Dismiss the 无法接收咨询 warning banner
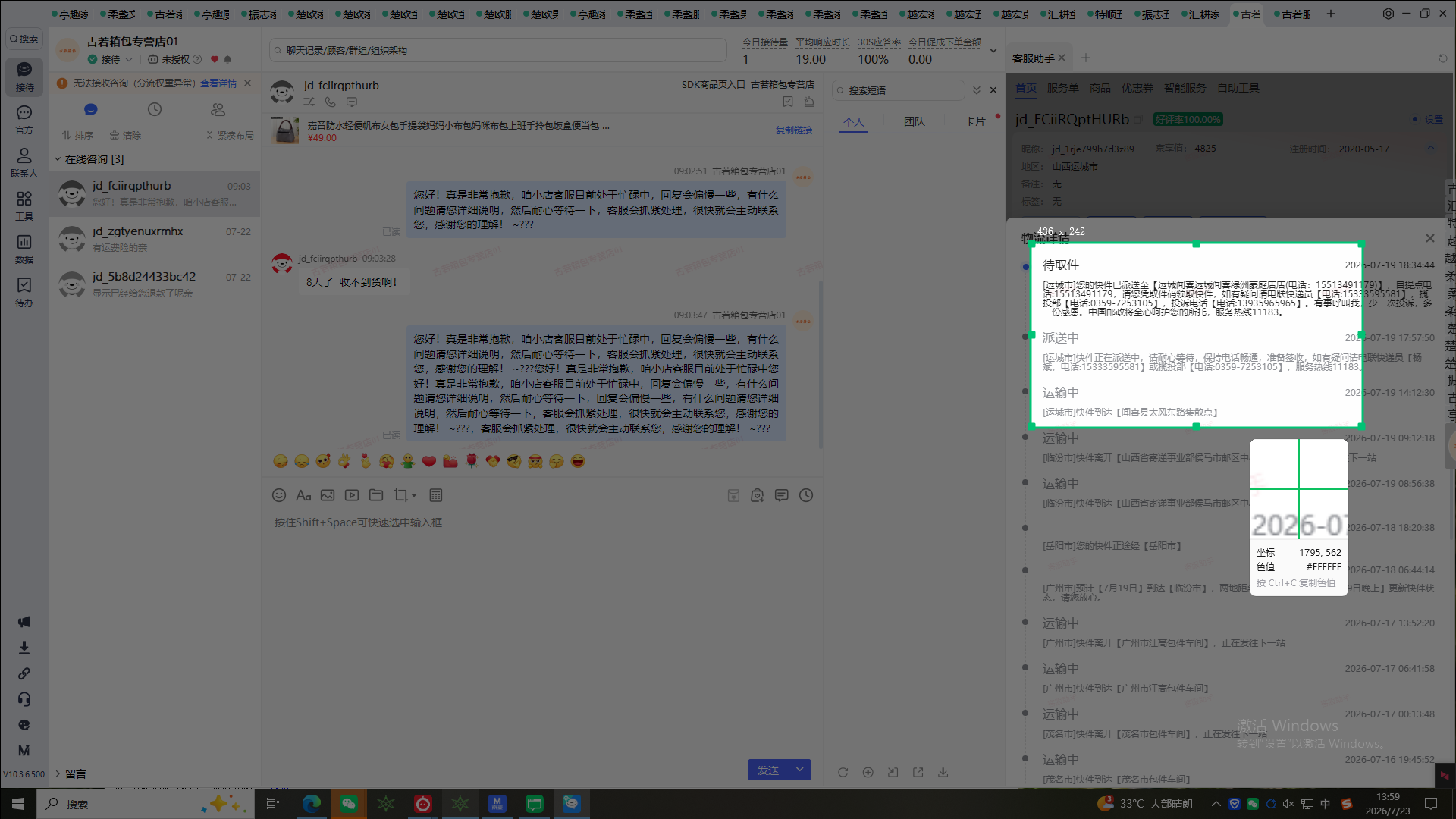The height and width of the screenshot is (819, 1456). click(x=247, y=83)
